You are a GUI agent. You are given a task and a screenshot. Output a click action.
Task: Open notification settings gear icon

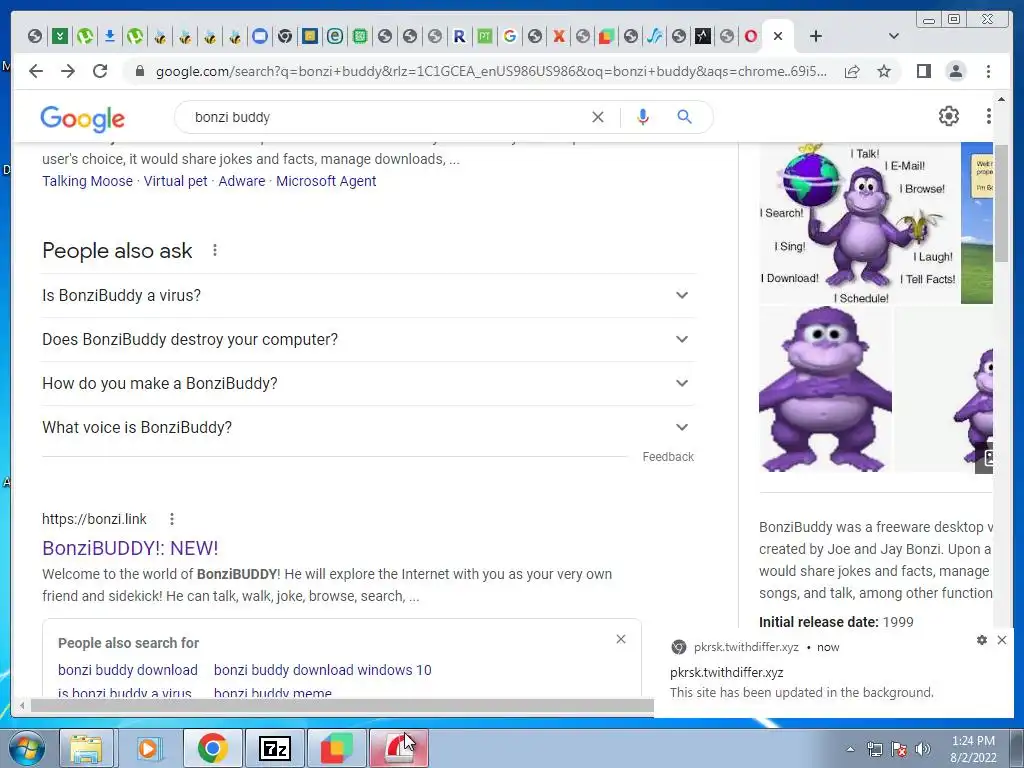click(982, 640)
